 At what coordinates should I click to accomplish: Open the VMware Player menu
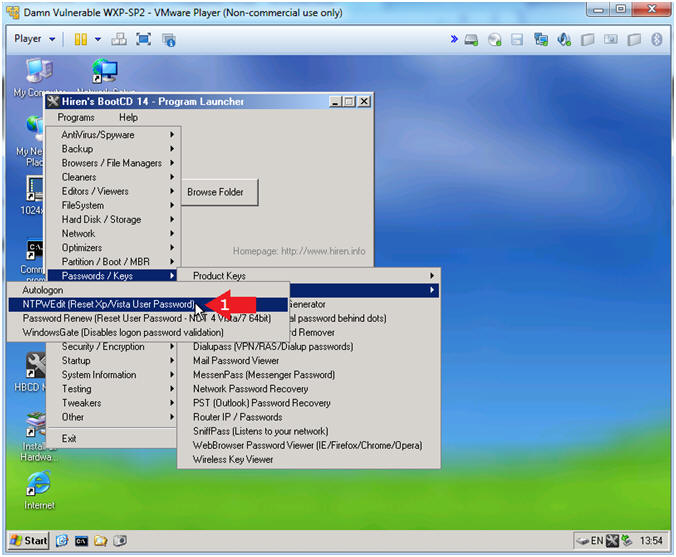pyautogui.click(x=34, y=39)
